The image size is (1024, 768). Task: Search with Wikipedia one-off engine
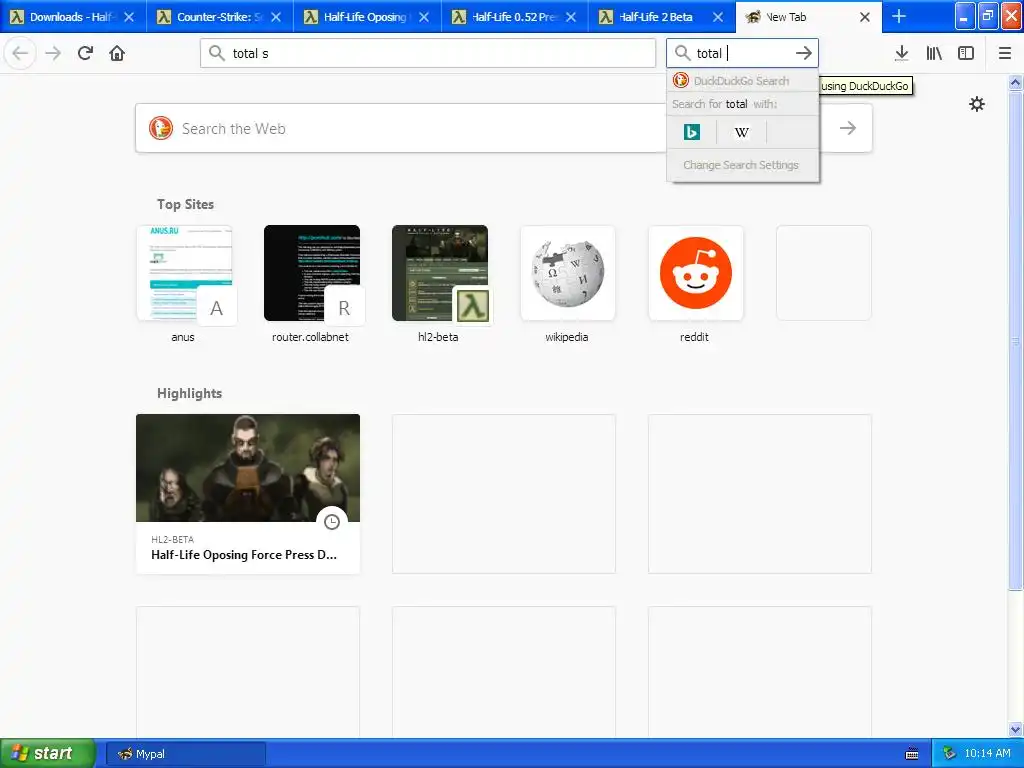pos(741,132)
